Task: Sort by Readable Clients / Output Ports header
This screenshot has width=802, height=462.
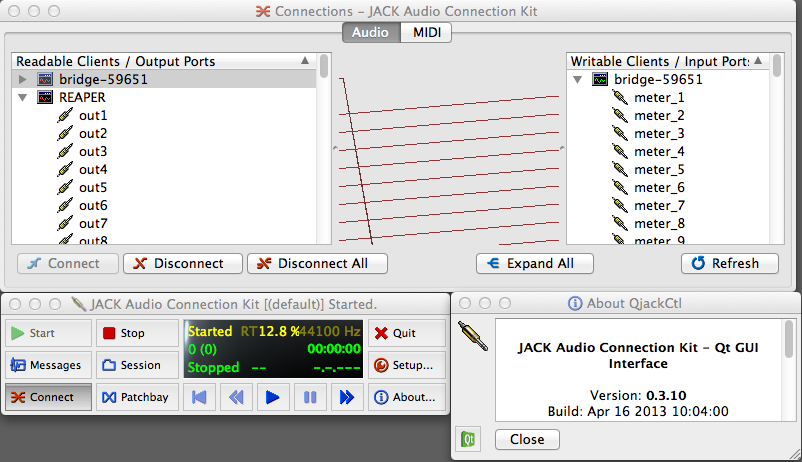Action: pyautogui.click(x=164, y=61)
